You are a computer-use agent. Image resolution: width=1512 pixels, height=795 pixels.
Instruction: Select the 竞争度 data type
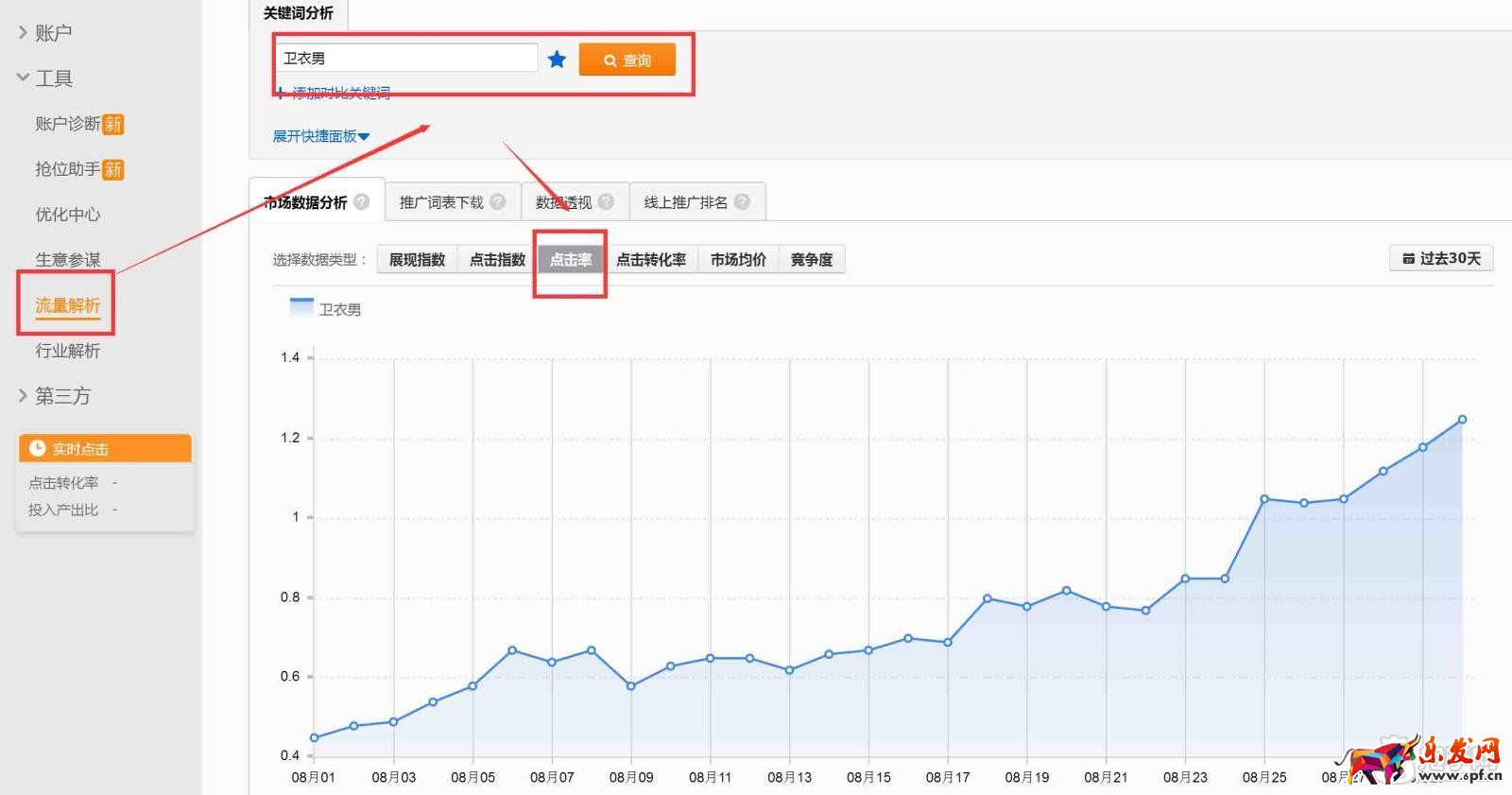pos(812,260)
